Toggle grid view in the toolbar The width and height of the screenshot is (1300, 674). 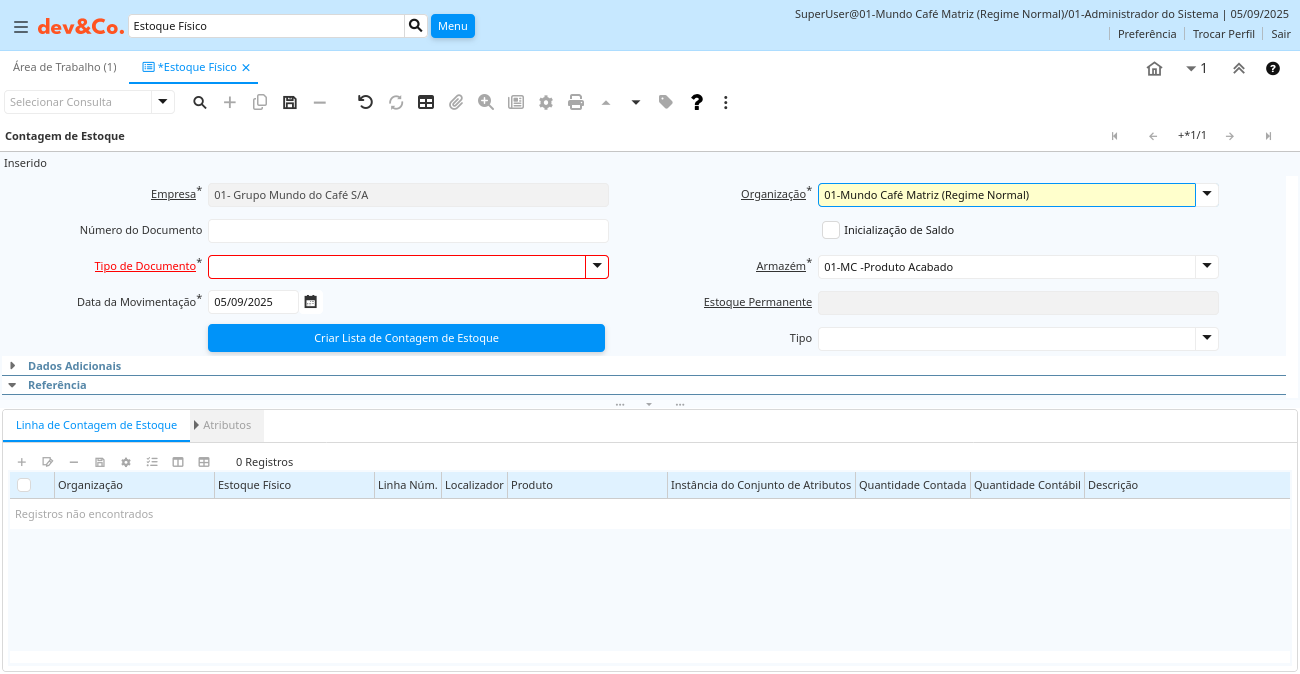tap(426, 102)
